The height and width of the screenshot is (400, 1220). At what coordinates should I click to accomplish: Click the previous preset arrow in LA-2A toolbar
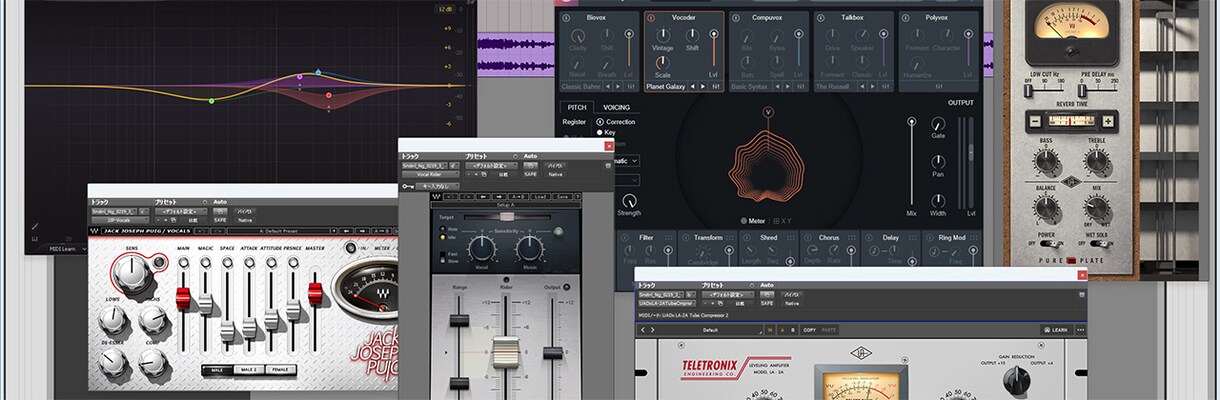point(642,329)
